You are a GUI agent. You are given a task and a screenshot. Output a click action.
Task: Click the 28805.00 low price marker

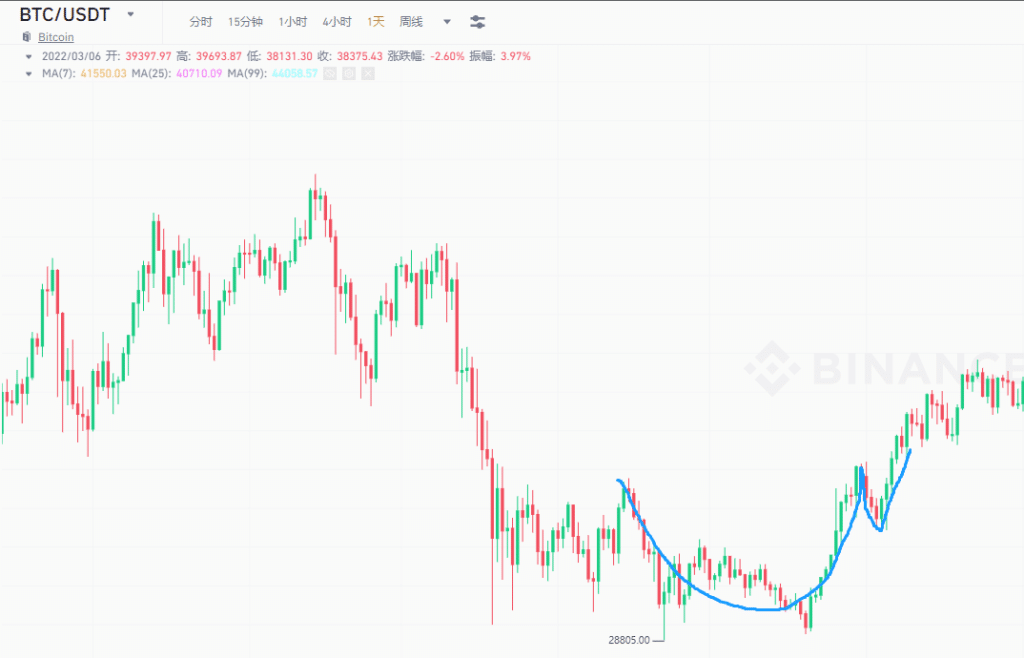(x=628, y=639)
